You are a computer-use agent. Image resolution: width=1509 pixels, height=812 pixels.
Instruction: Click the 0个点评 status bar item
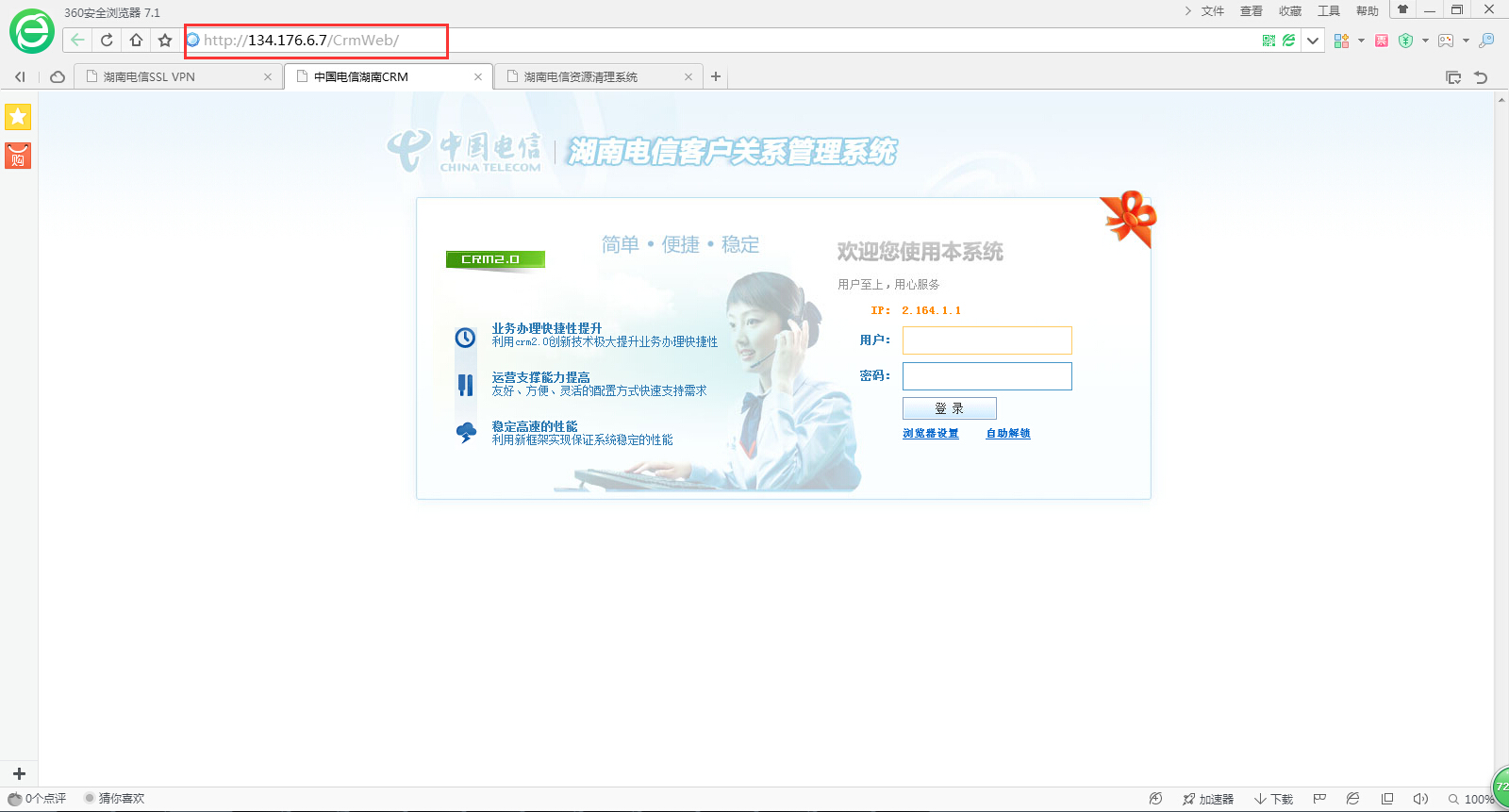[38, 799]
